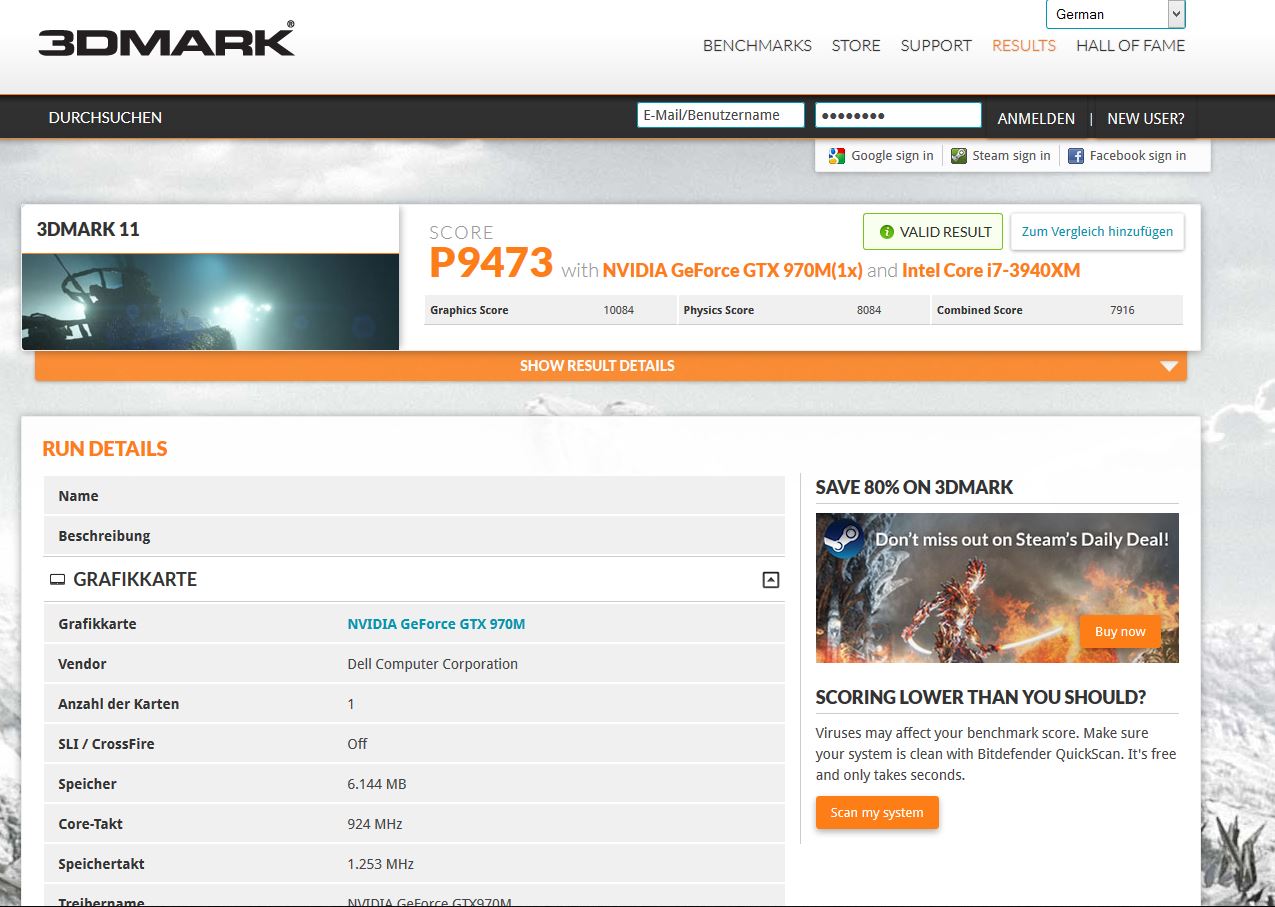Click the 3DMark logo

166,39
